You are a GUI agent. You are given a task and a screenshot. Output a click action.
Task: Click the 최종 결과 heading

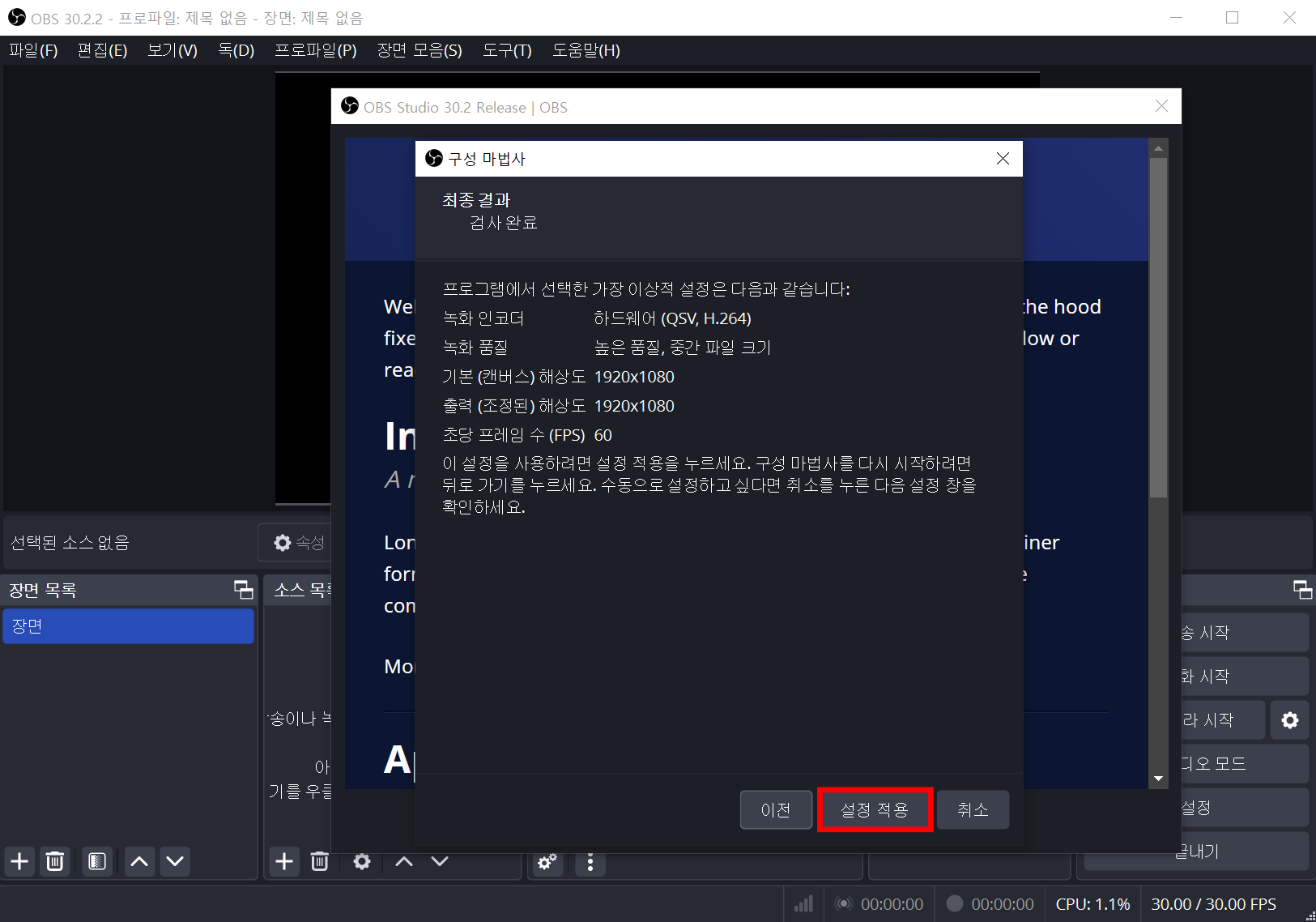(476, 200)
